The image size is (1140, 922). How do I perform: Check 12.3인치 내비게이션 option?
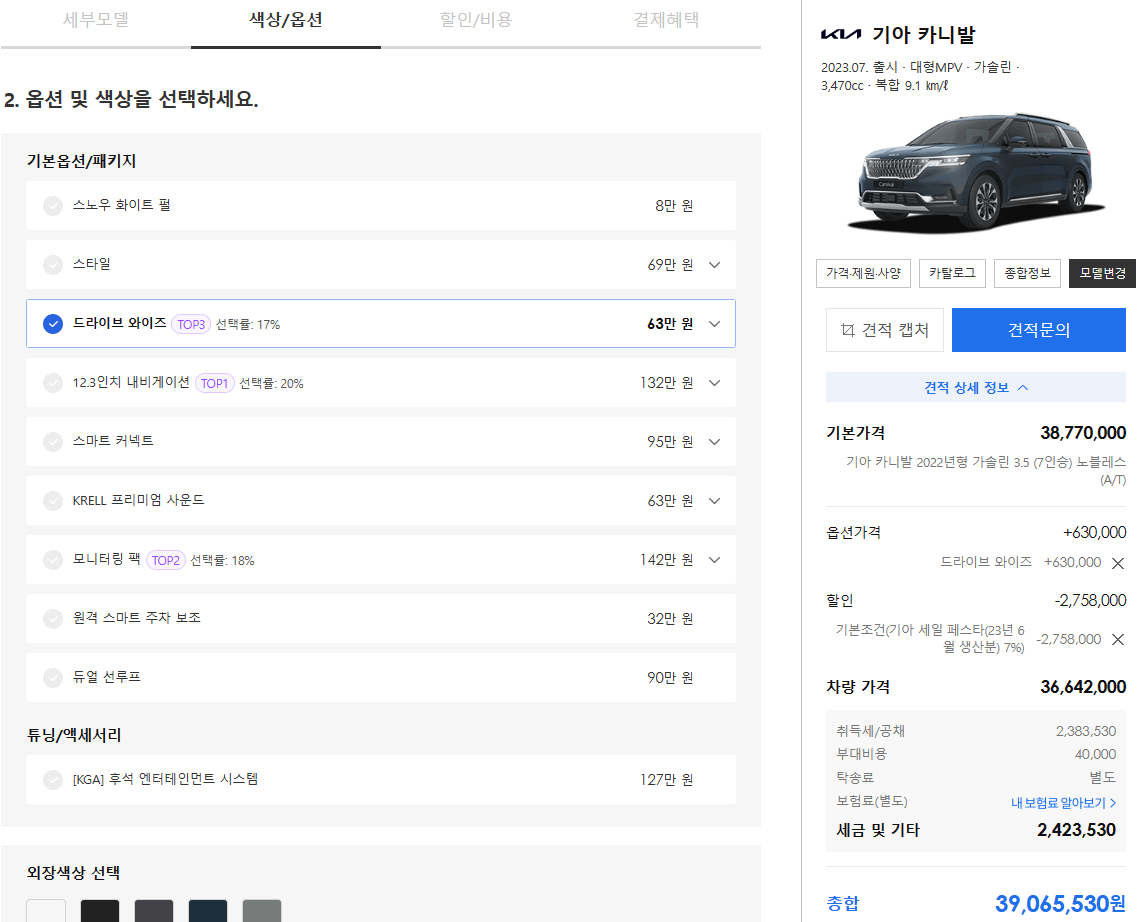click(52, 382)
